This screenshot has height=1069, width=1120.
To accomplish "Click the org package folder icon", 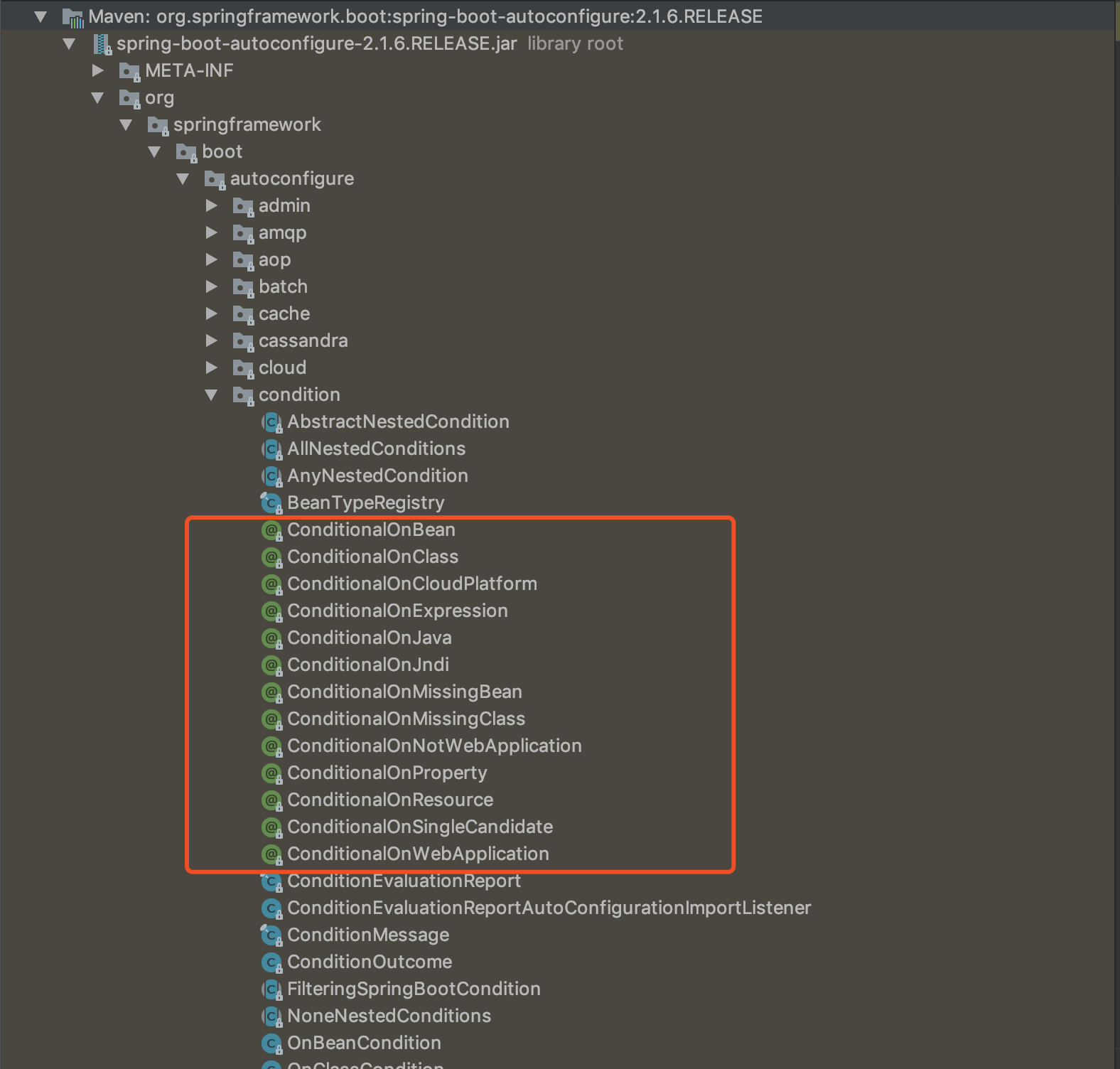I will [x=129, y=99].
